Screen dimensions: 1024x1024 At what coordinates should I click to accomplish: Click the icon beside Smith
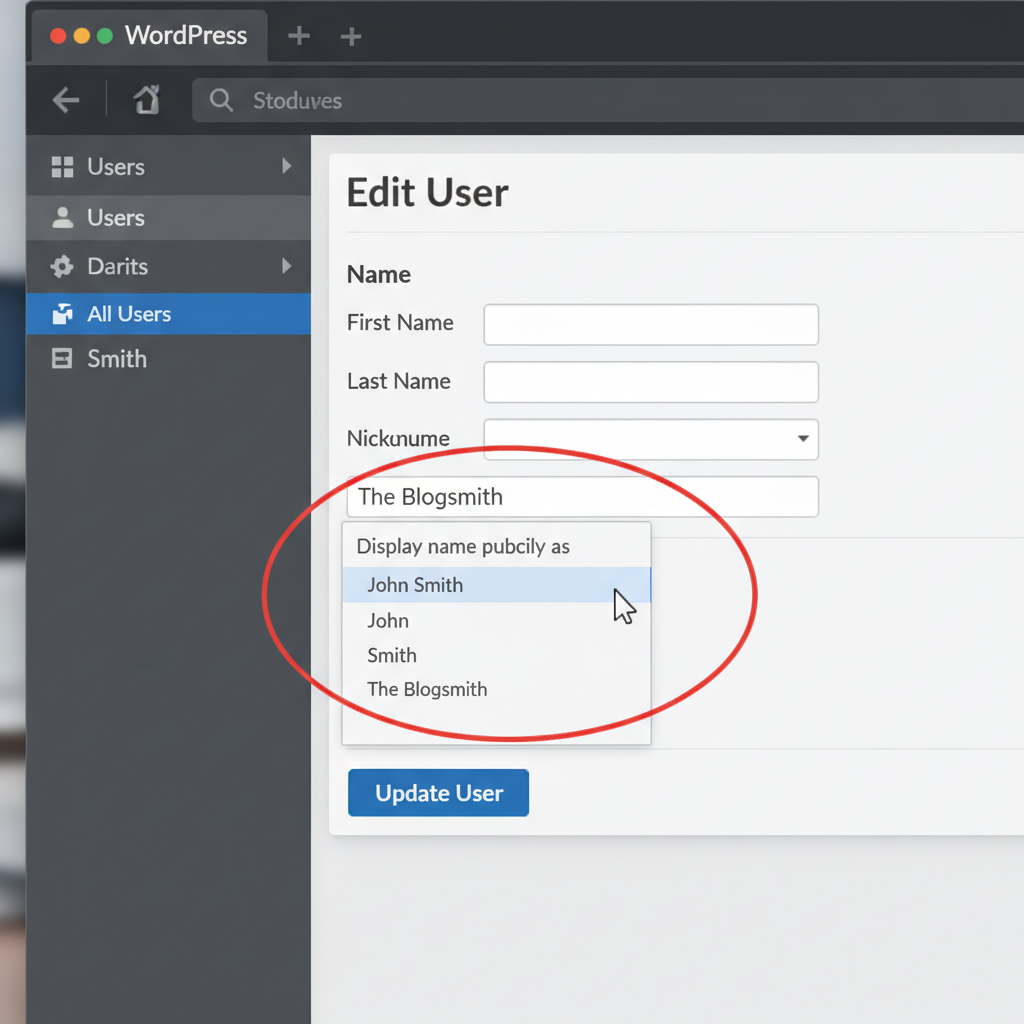pos(62,359)
